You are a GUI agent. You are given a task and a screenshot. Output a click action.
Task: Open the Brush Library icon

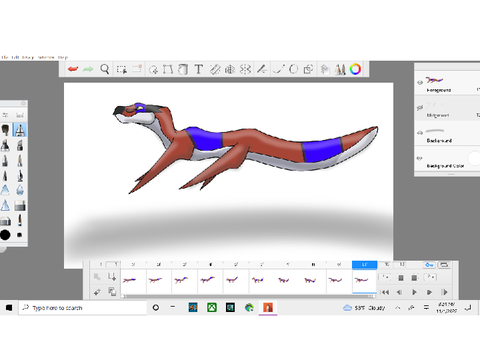tap(340, 69)
